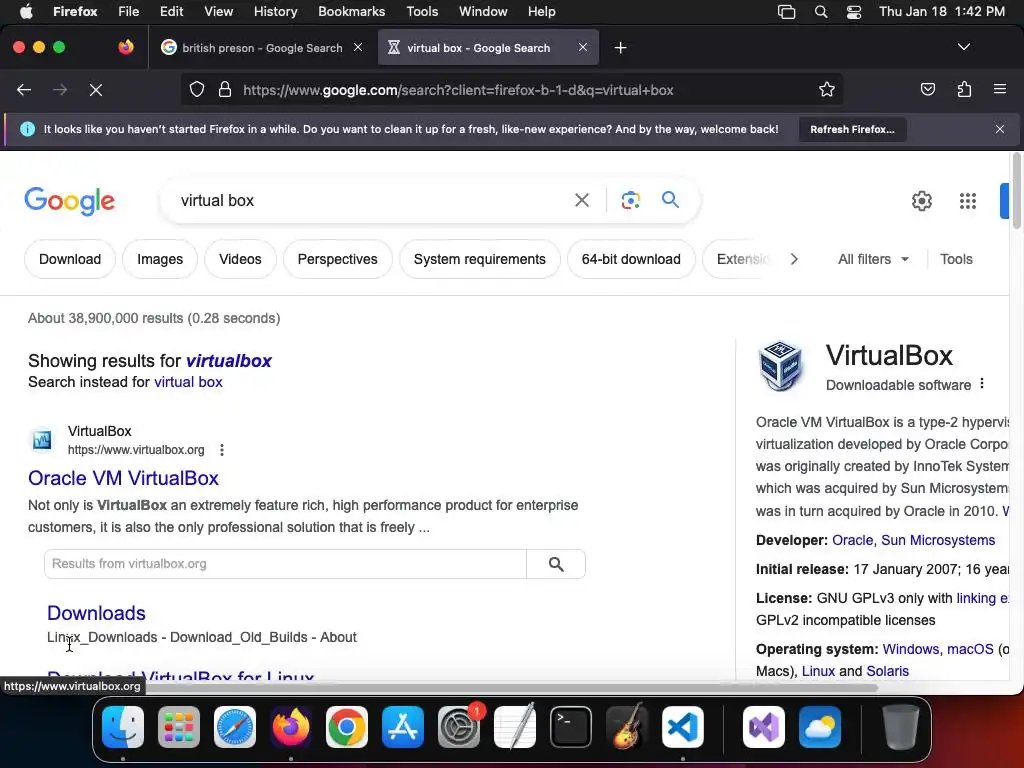Select the Perspectives filter chip

click(338, 259)
